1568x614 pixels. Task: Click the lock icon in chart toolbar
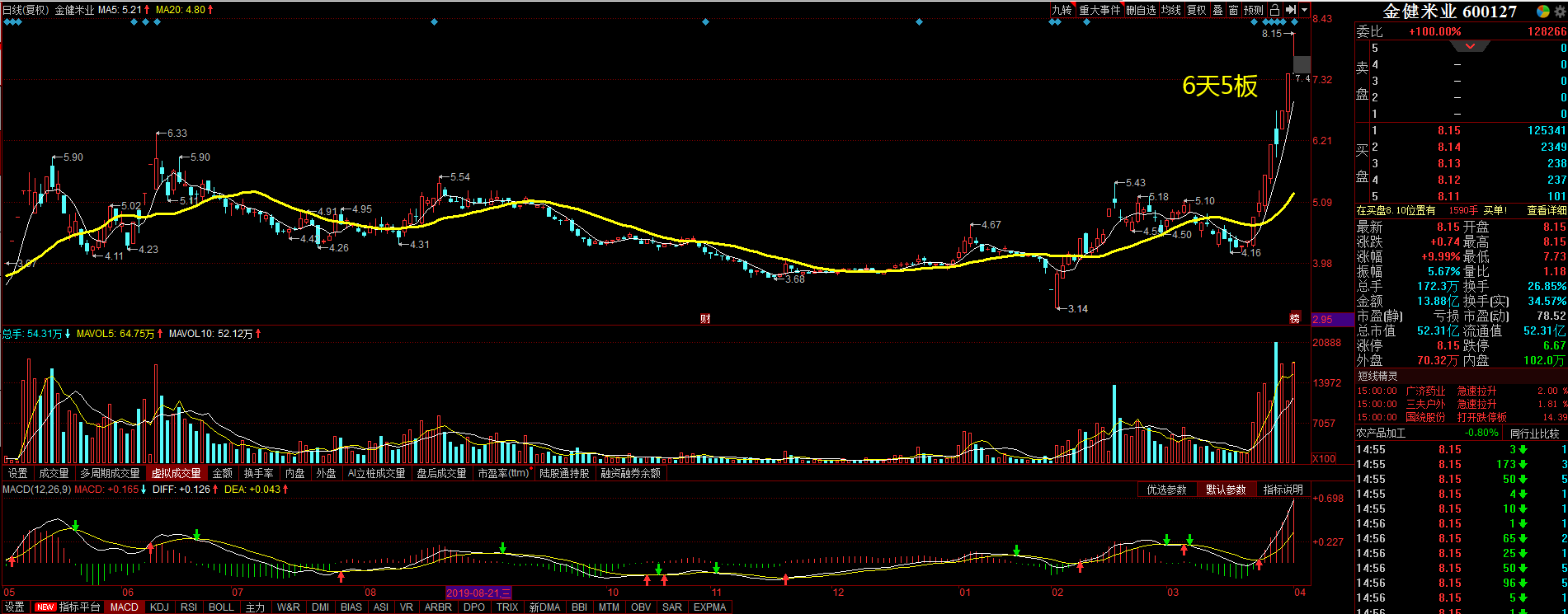1274,10
